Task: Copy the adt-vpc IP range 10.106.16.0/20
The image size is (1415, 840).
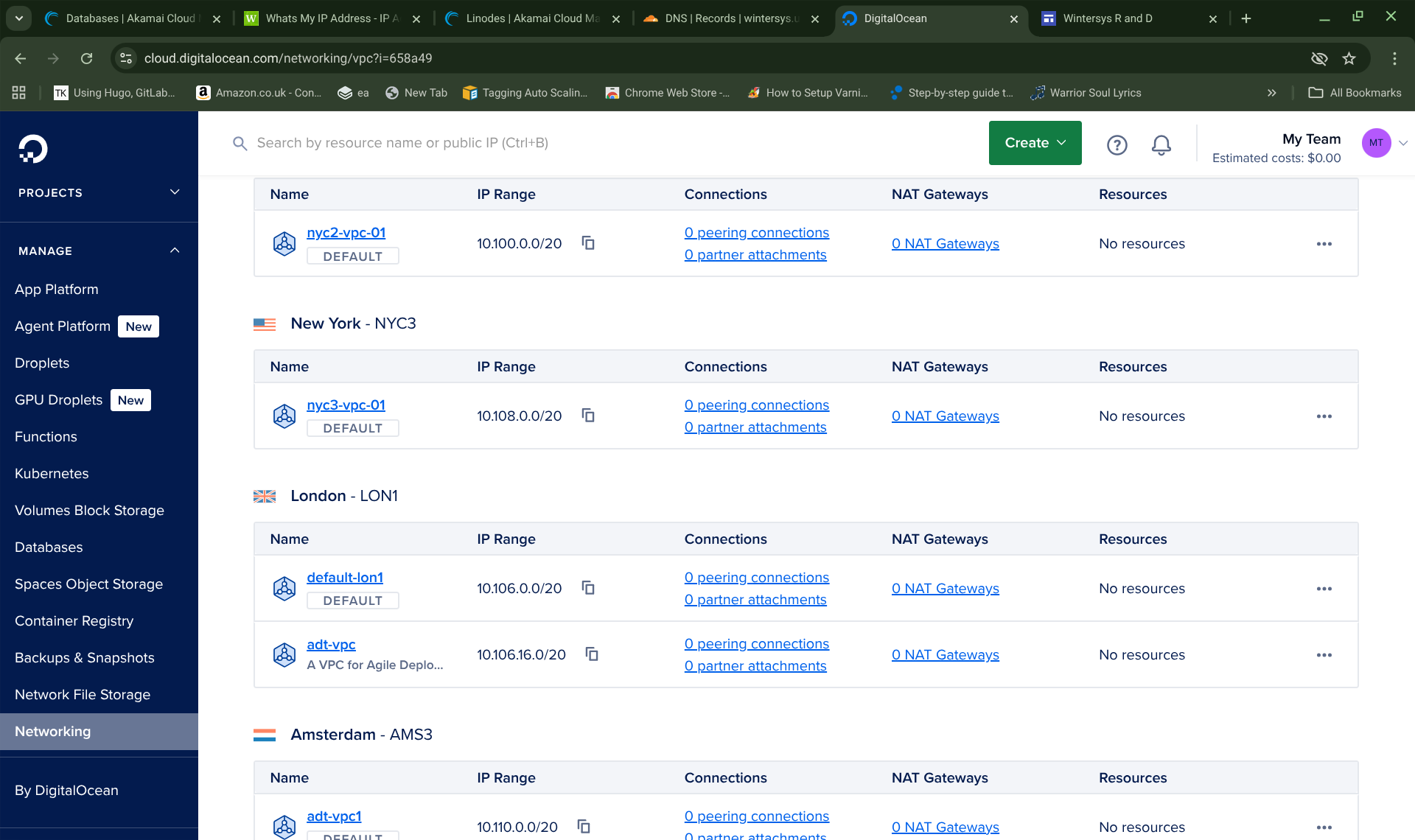Action: pyautogui.click(x=592, y=654)
